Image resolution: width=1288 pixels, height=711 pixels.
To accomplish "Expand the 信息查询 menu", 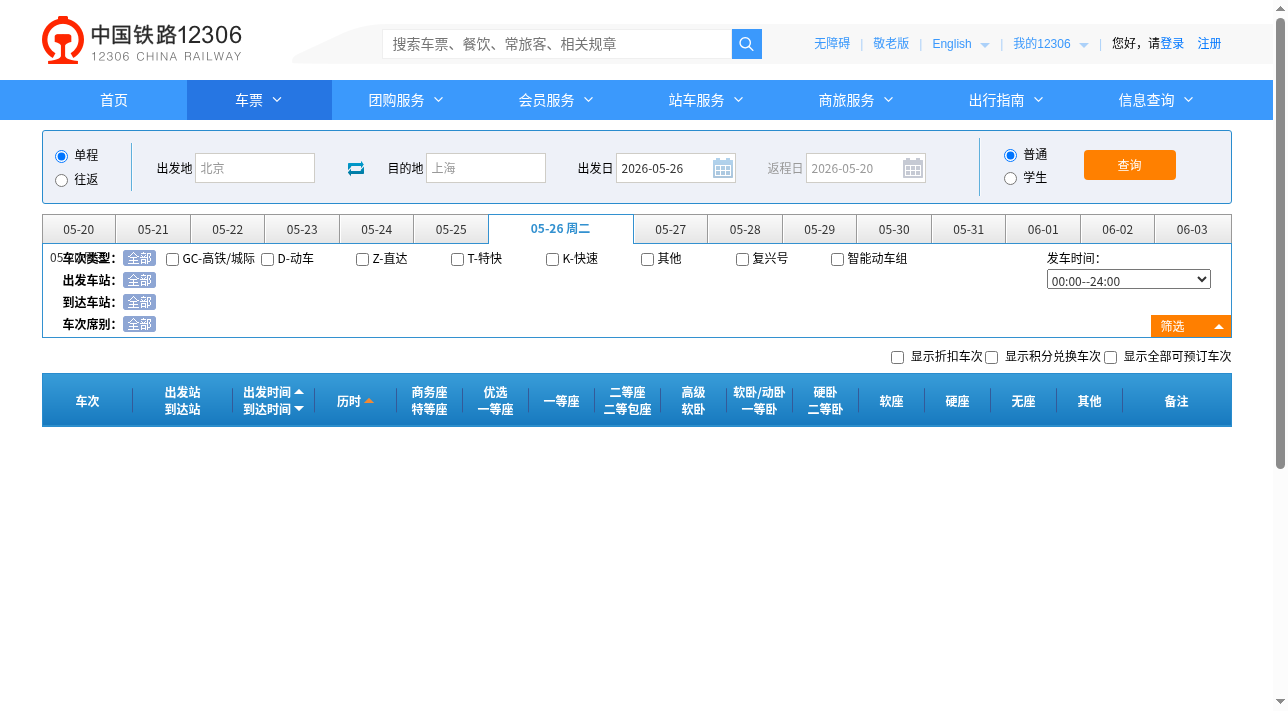I will point(1156,100).
